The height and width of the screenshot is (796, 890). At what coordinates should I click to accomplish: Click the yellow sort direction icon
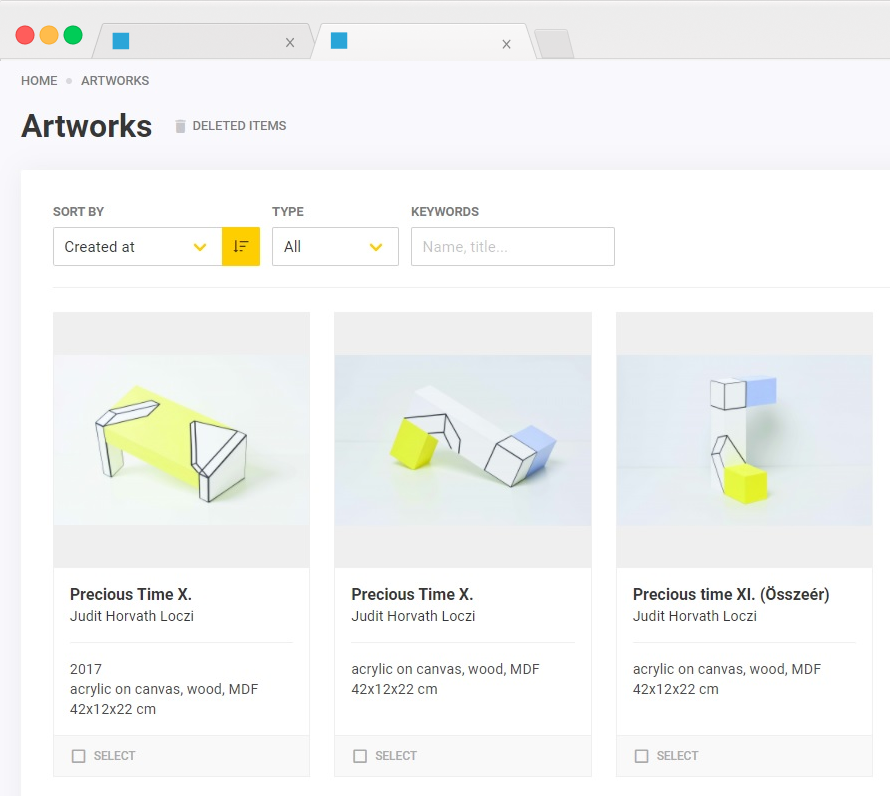pyautogui.click(x=240, y=246)
